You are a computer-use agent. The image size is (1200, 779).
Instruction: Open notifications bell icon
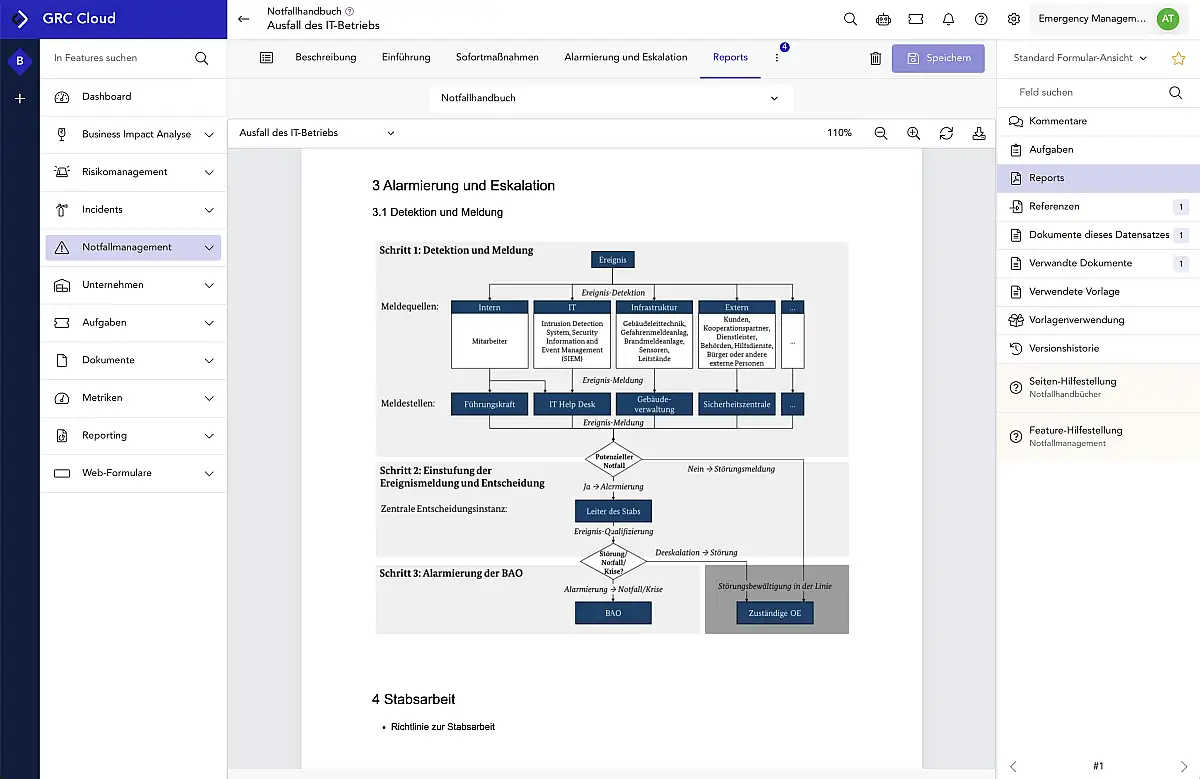(x=948, y=19)
